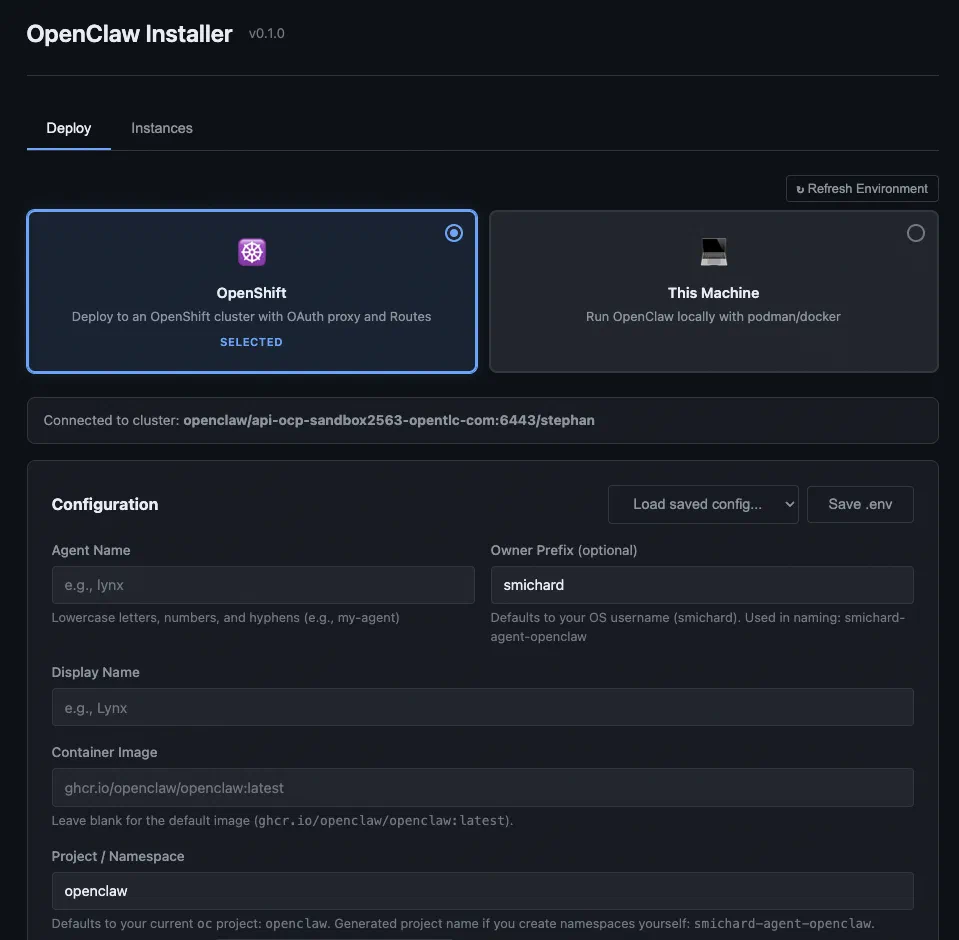Click the Configuration section heading
The image size is (959, 940).
pyautogui.click(x=105, y=504)
